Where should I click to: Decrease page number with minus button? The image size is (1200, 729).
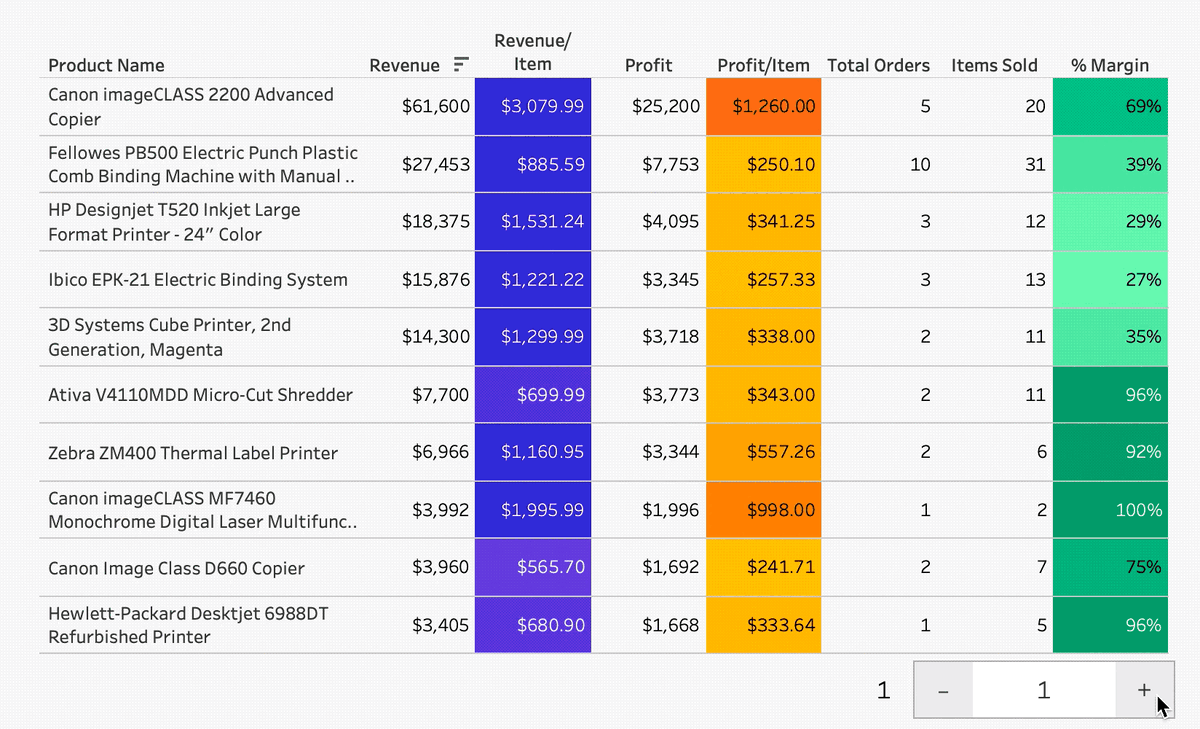(943, 690)
